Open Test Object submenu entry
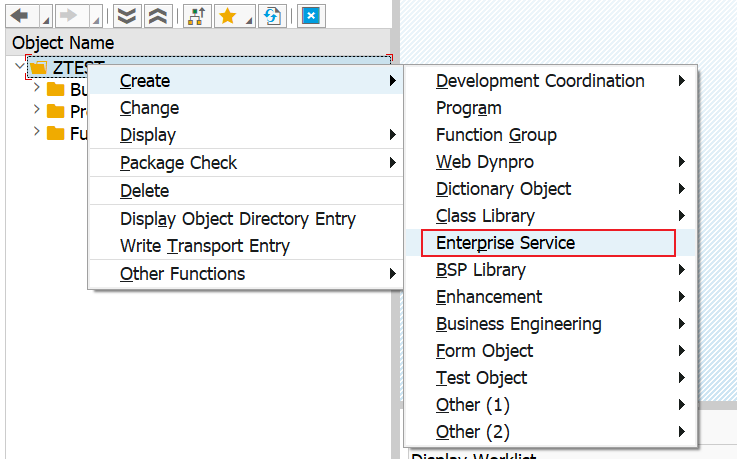737x459 pixels. [x=550, y=378]
